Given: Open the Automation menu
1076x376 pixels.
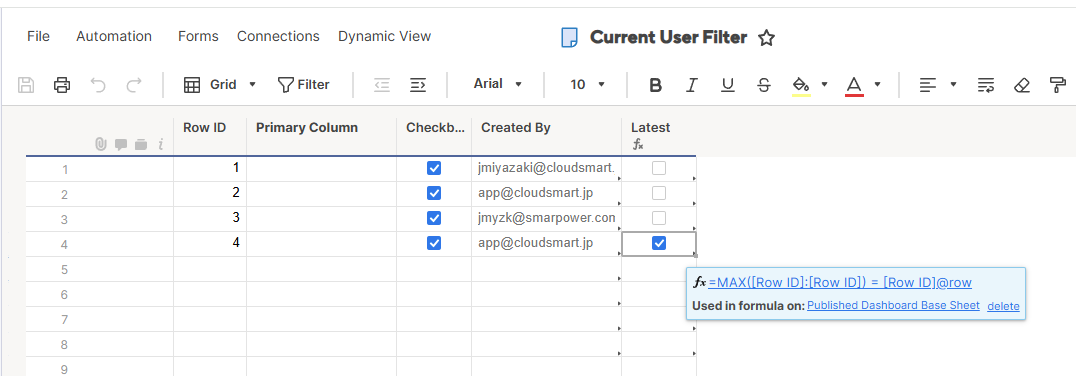Looking at the screenshot, I should click(x=114, y=36).
